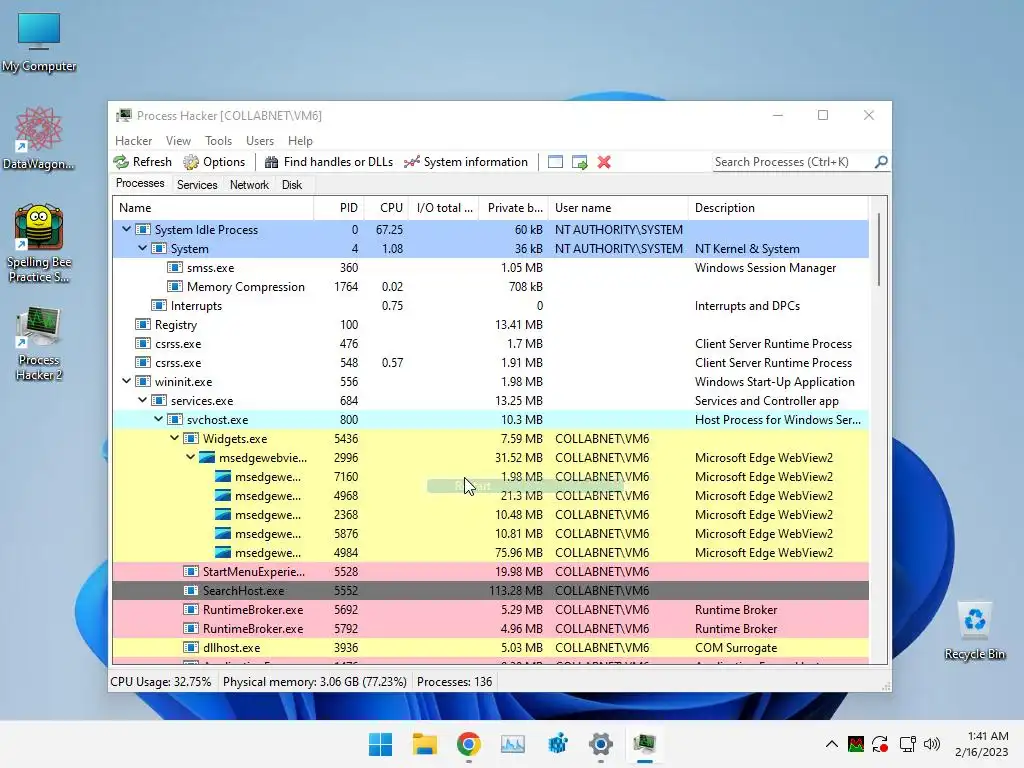Sort by the Private bytes column header
This screenshot has height=768, width=1024.
point(514,208)
